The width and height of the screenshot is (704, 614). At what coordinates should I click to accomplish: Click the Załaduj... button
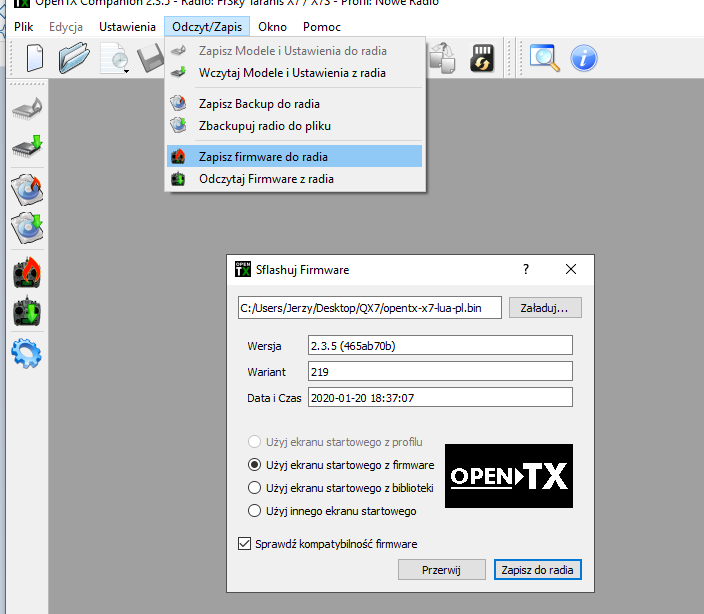click(x=545, y=308)
